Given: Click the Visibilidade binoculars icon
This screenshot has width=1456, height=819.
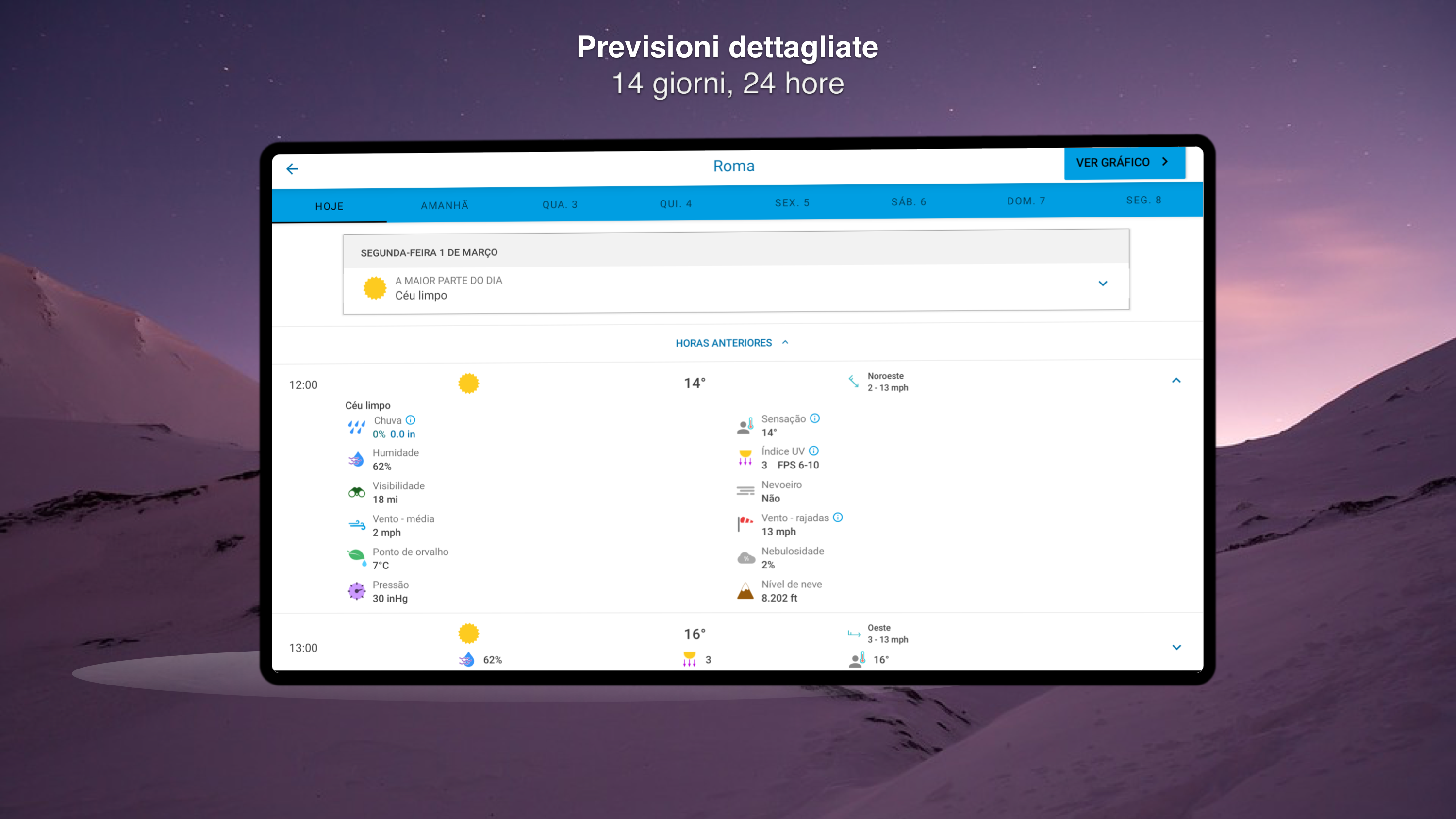Looking at the screenshot, I should click(x=357, y=492).
